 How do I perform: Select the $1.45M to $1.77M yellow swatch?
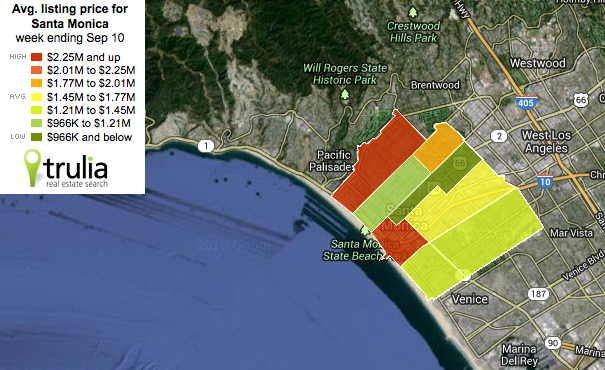click(x=37, y=96)
